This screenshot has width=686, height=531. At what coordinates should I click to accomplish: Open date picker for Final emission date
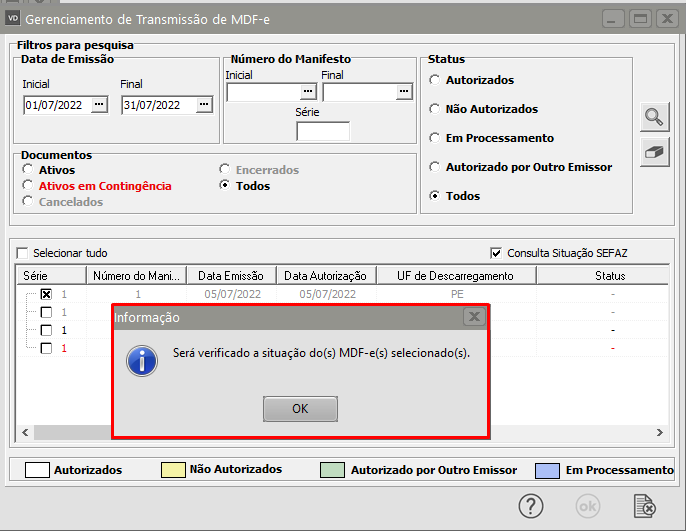[204, 105]
